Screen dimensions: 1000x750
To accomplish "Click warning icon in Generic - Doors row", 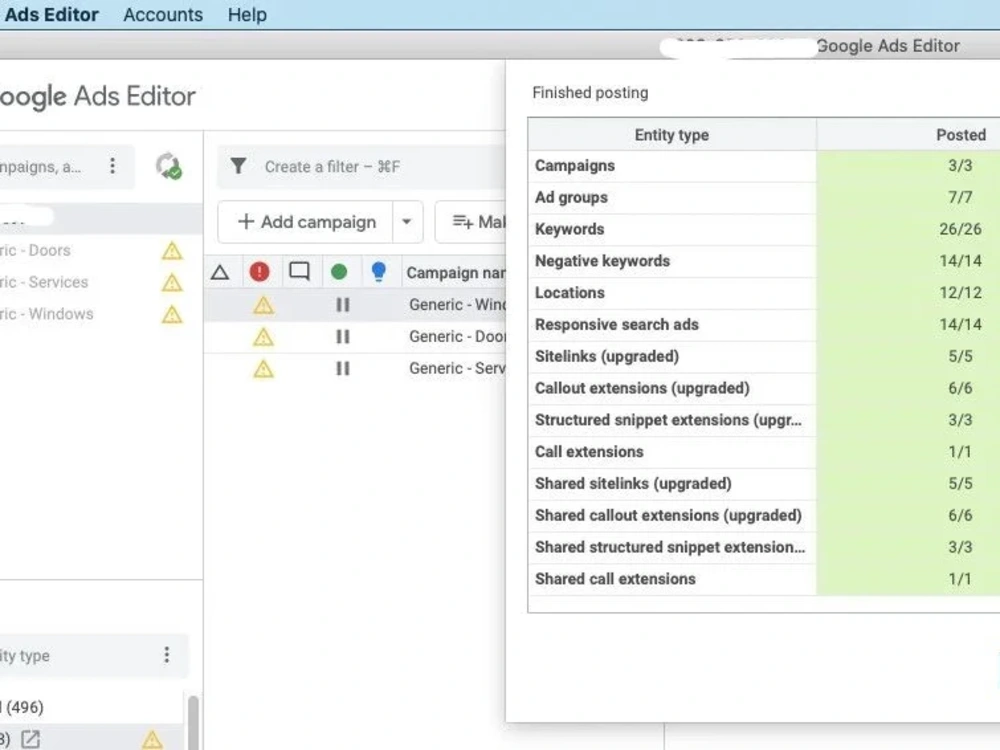I will [x=263, y=337].
